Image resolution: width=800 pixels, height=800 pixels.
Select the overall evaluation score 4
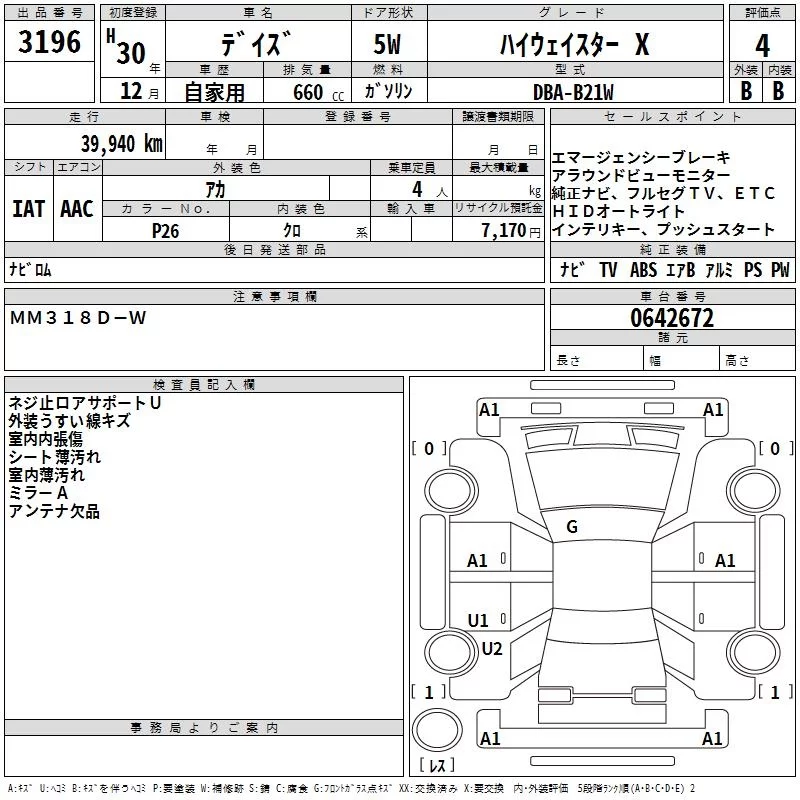pyautogui.click(x=762, y=46)
